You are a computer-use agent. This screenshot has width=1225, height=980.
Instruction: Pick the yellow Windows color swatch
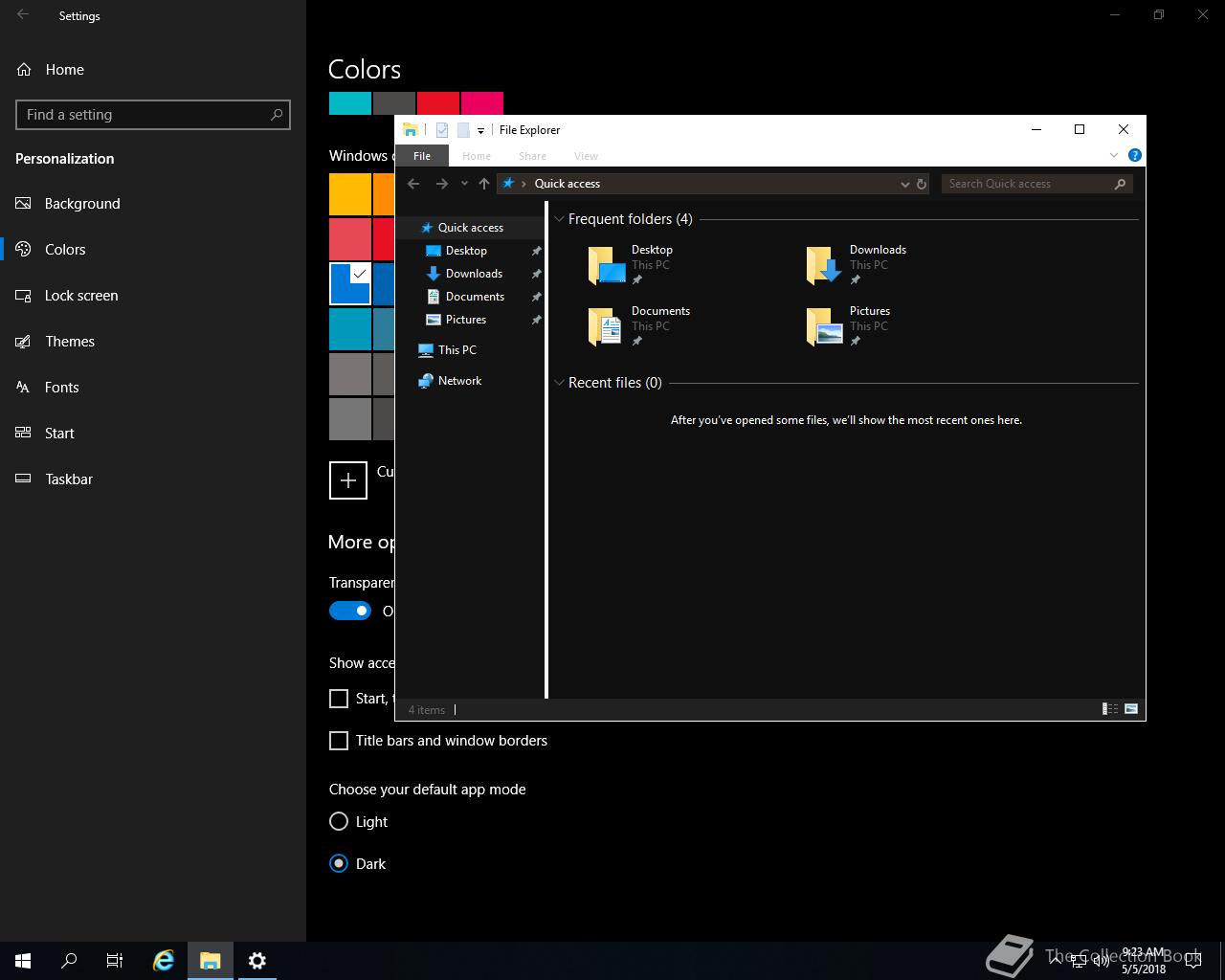(x=349, y=194)
